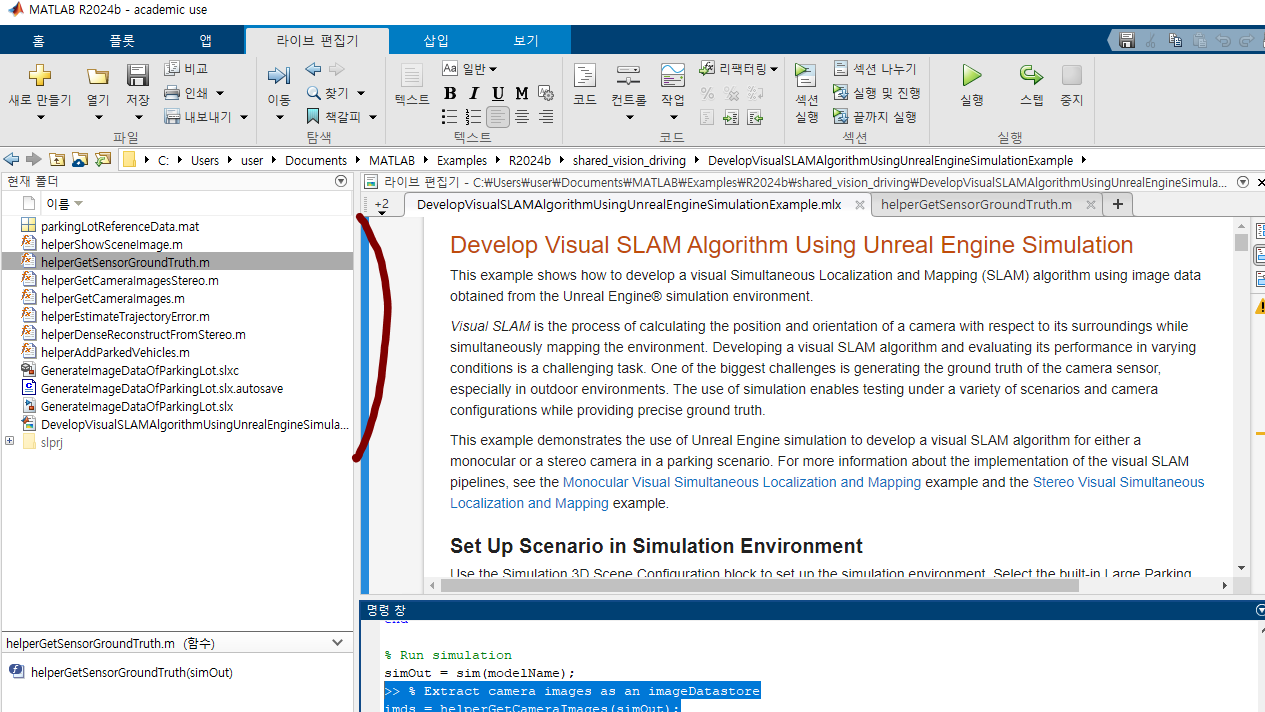Switch to the 앱 ribbon tab
The width and height of the screenshot is (1265, 712).
click(205, 41)
